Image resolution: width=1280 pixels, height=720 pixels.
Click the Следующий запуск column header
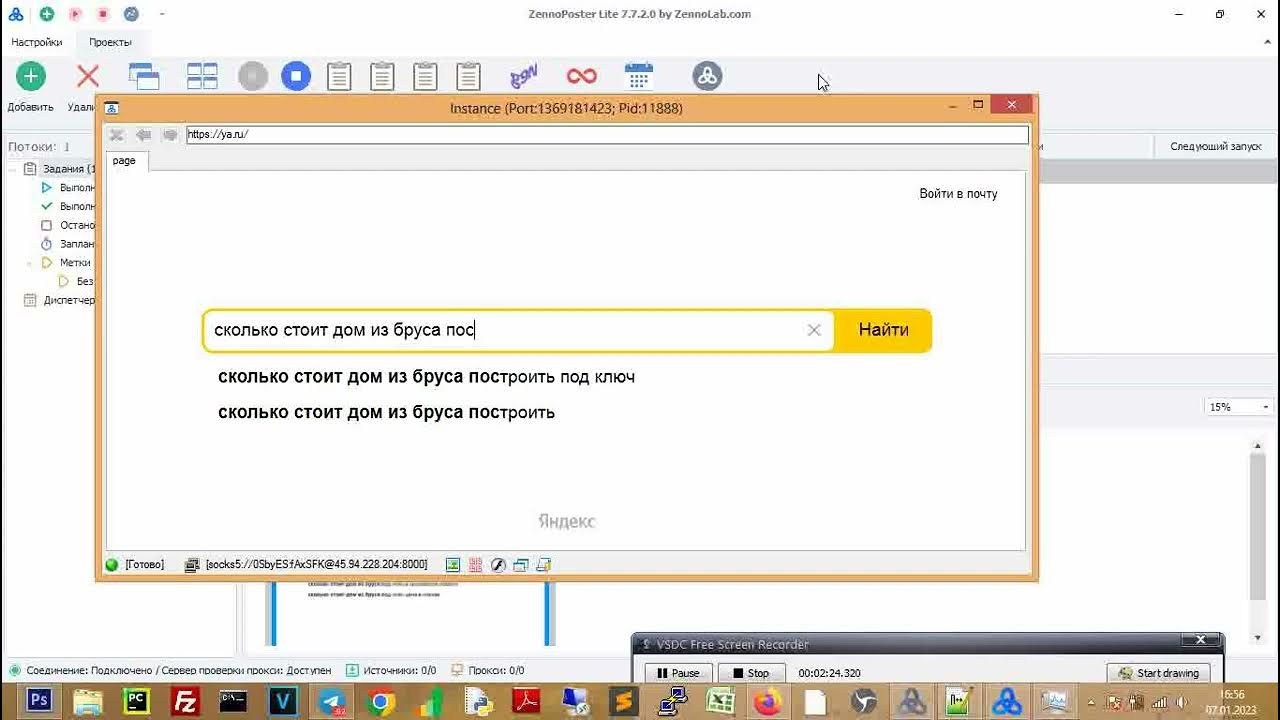coord(1216,146)
